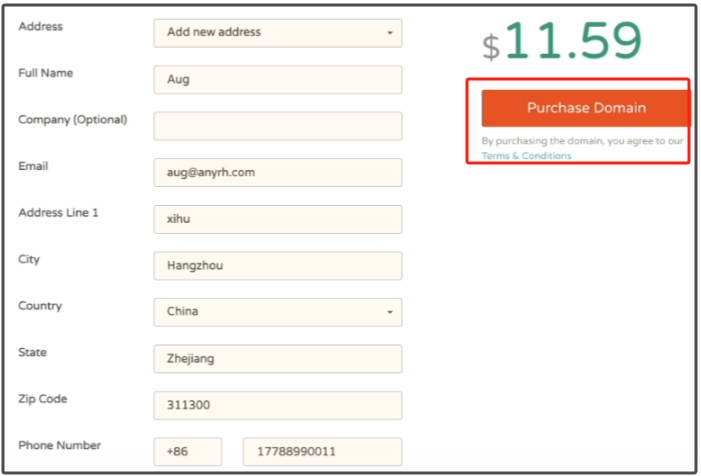Click the 'Country' label text
This screenshot has height=476, width=701.
click(40, 306)
